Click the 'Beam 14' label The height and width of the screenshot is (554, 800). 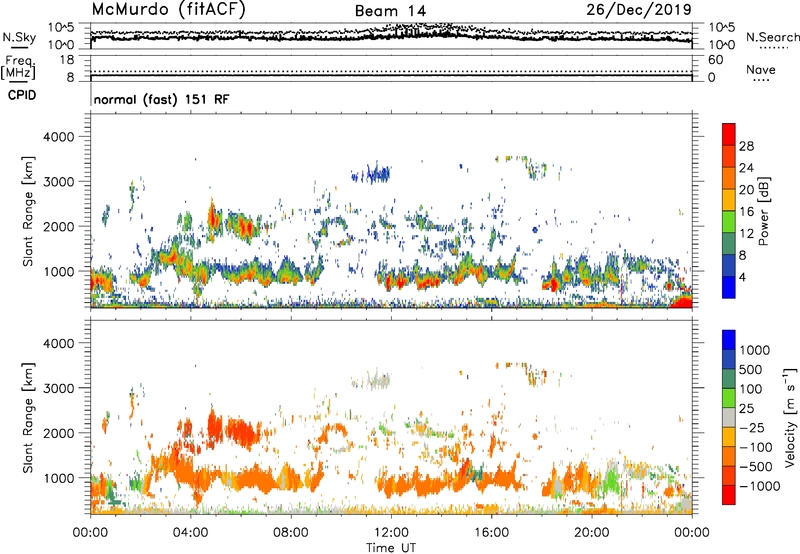point(390,11)
